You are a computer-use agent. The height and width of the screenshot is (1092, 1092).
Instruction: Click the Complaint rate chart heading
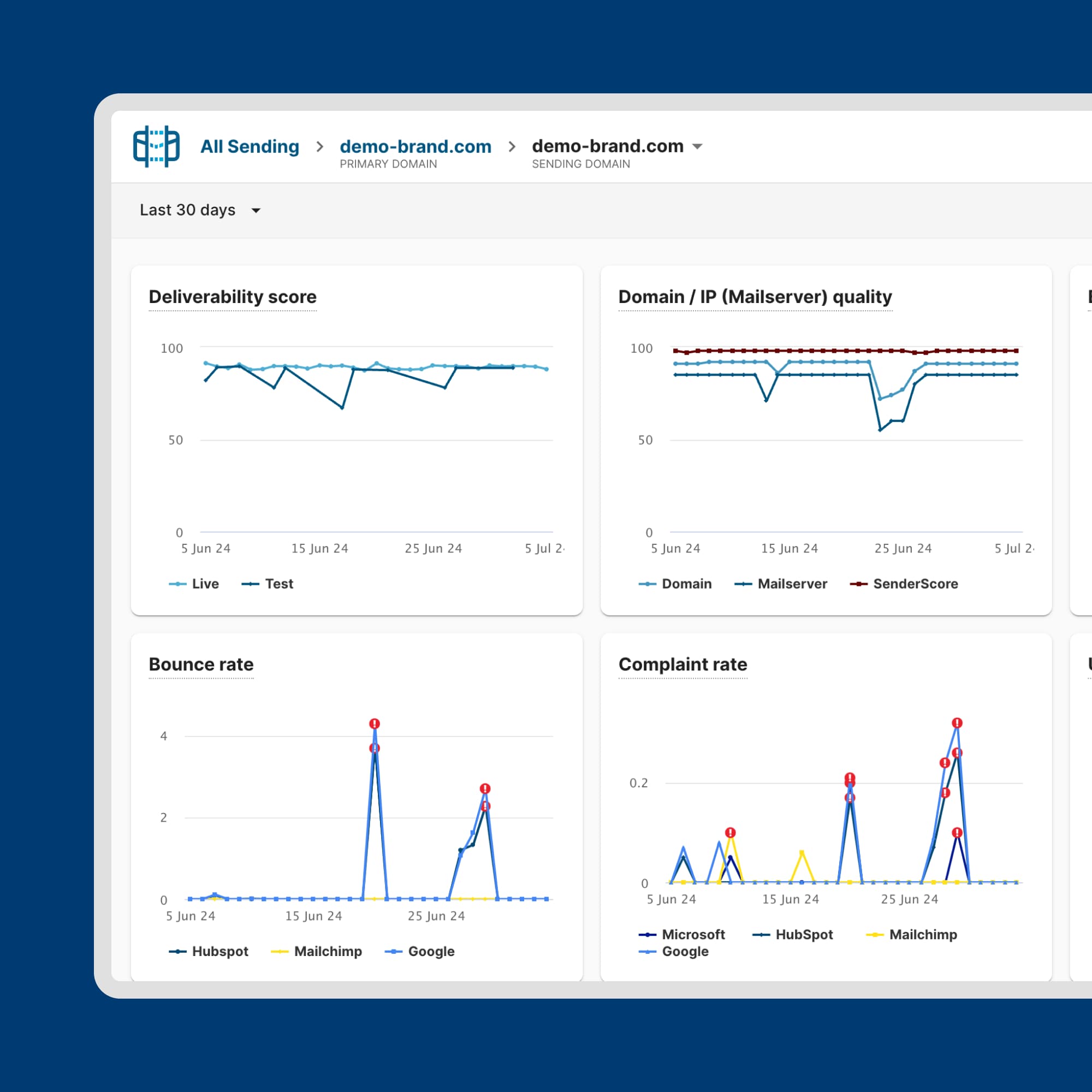tap(682, 664)
